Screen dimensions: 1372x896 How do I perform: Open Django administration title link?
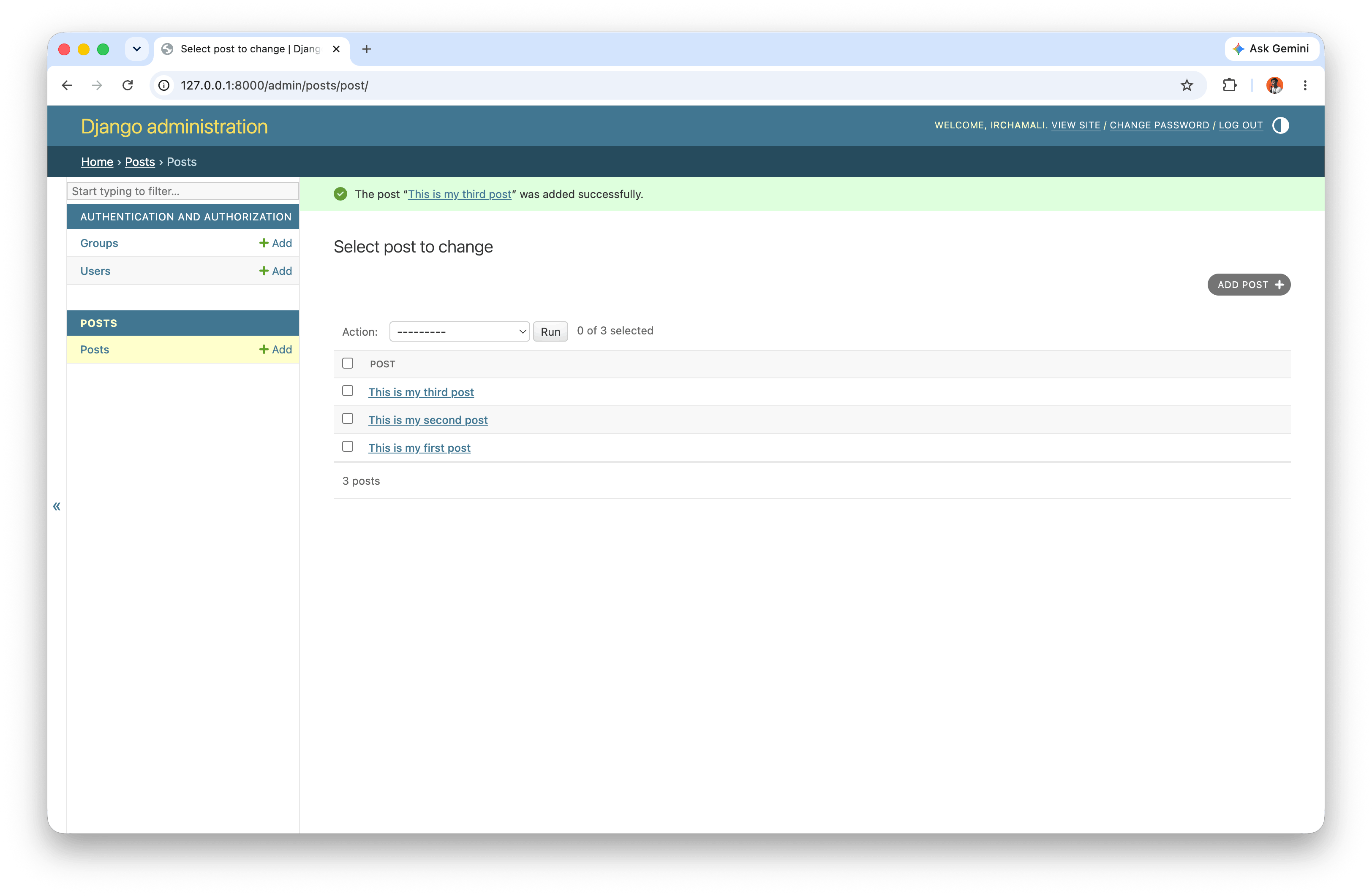tap(174, 126)
